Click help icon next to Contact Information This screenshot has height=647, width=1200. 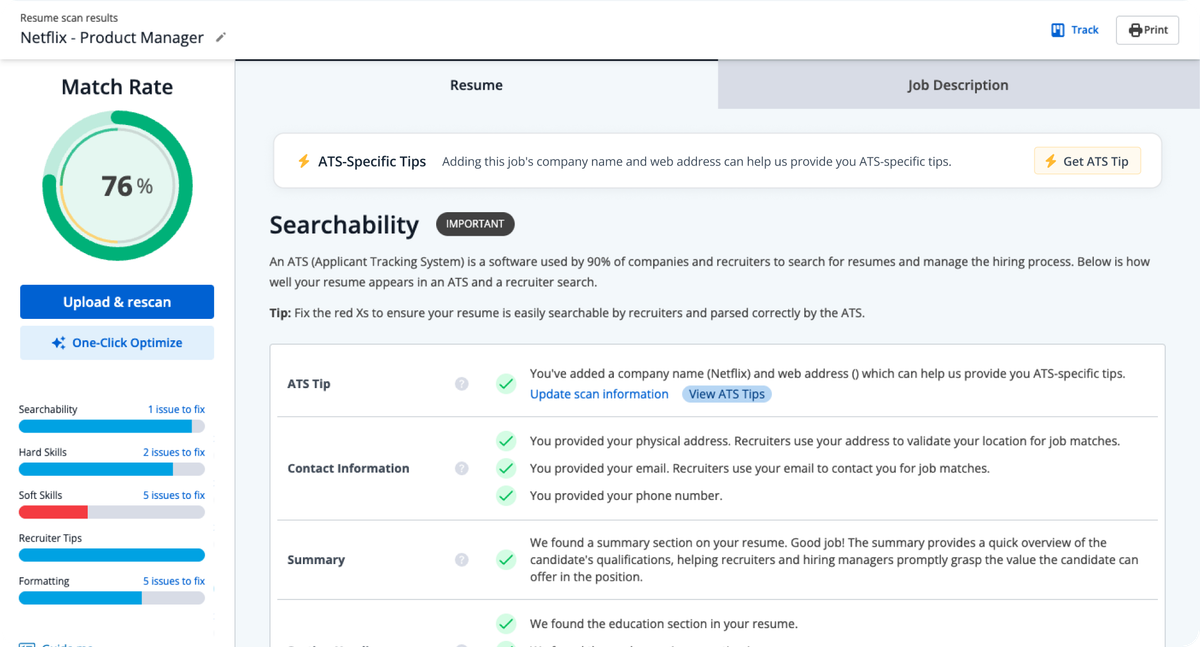tap(461, 468)
